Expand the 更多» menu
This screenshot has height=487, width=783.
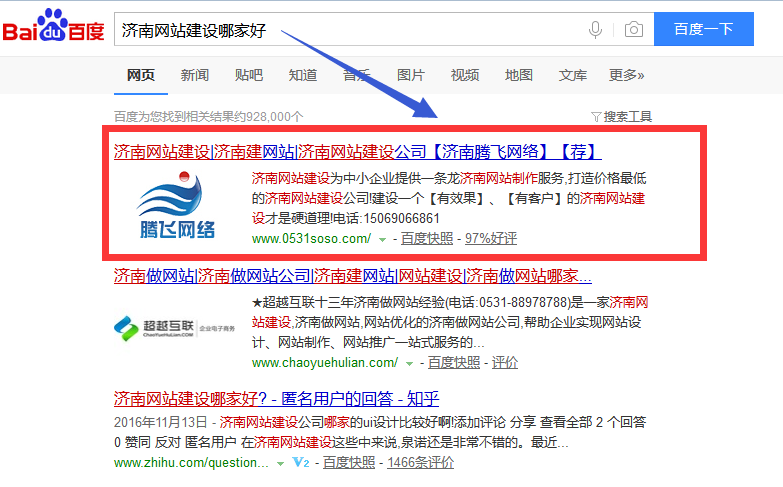pyautogui.click(x=627, y=75)
